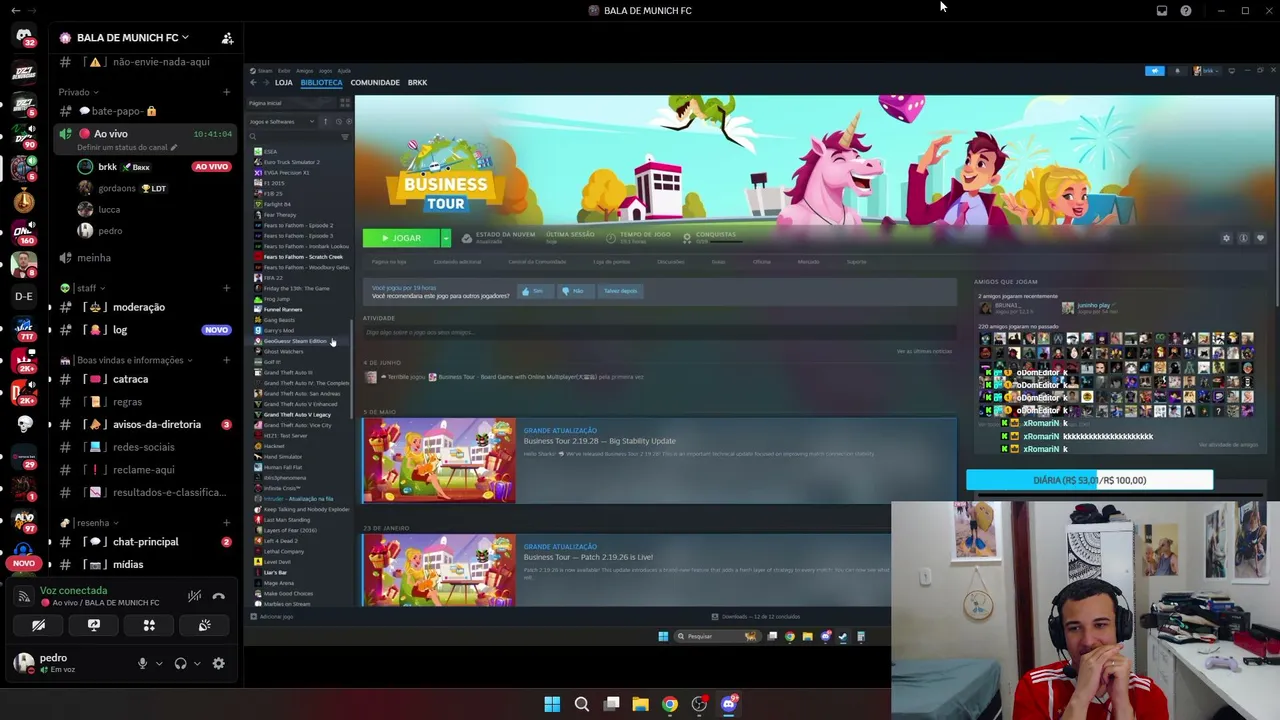
Task: Open Windows Start menu on taskbar
Action: (x=552, y=704)
